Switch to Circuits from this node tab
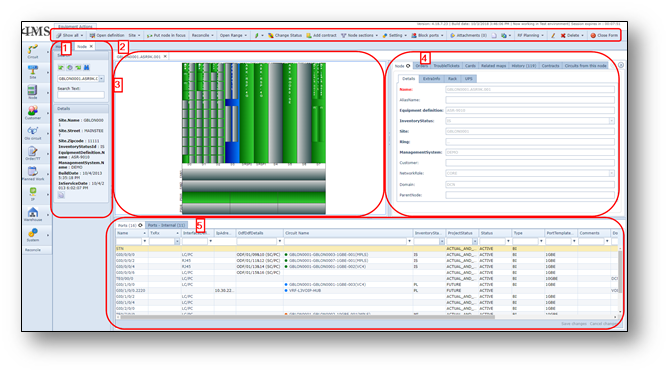This screenshot has width=670, height=374. pos(585,66)
